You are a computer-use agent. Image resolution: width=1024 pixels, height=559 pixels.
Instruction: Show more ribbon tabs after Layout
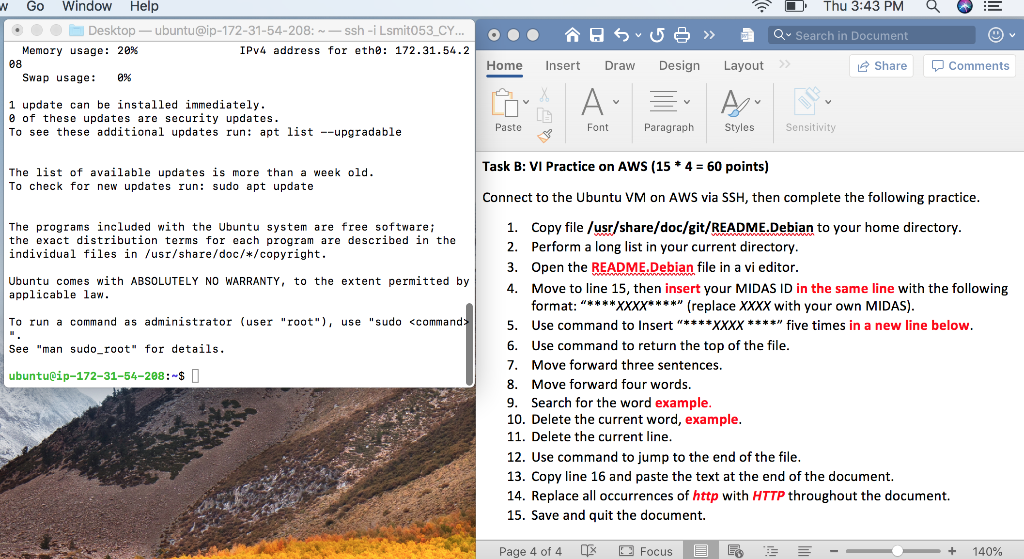pyautogui.click(x=785, y=64)
